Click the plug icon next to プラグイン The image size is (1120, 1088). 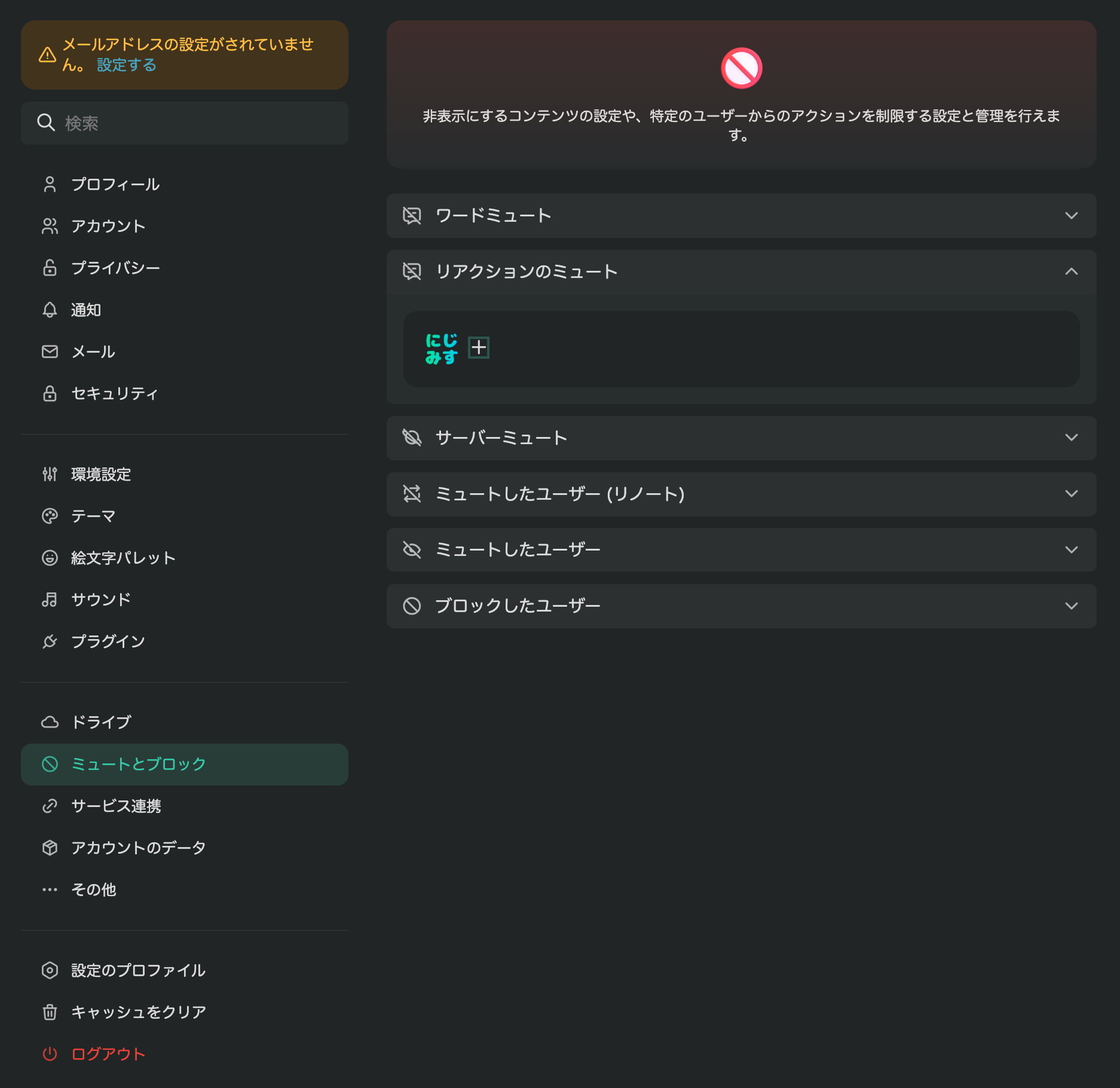click(x=50, y=641)
